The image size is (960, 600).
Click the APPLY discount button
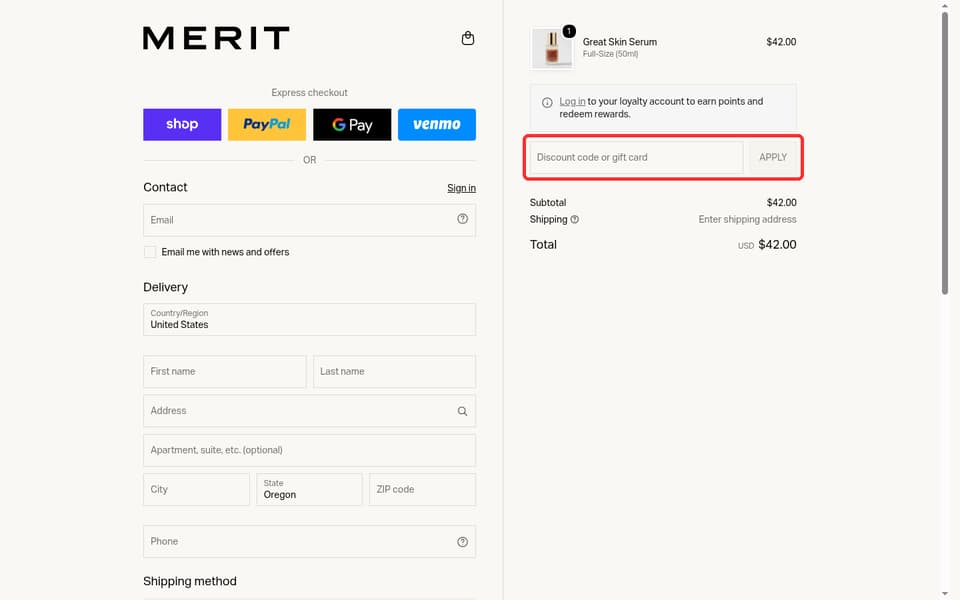click(x=773, y=157)
